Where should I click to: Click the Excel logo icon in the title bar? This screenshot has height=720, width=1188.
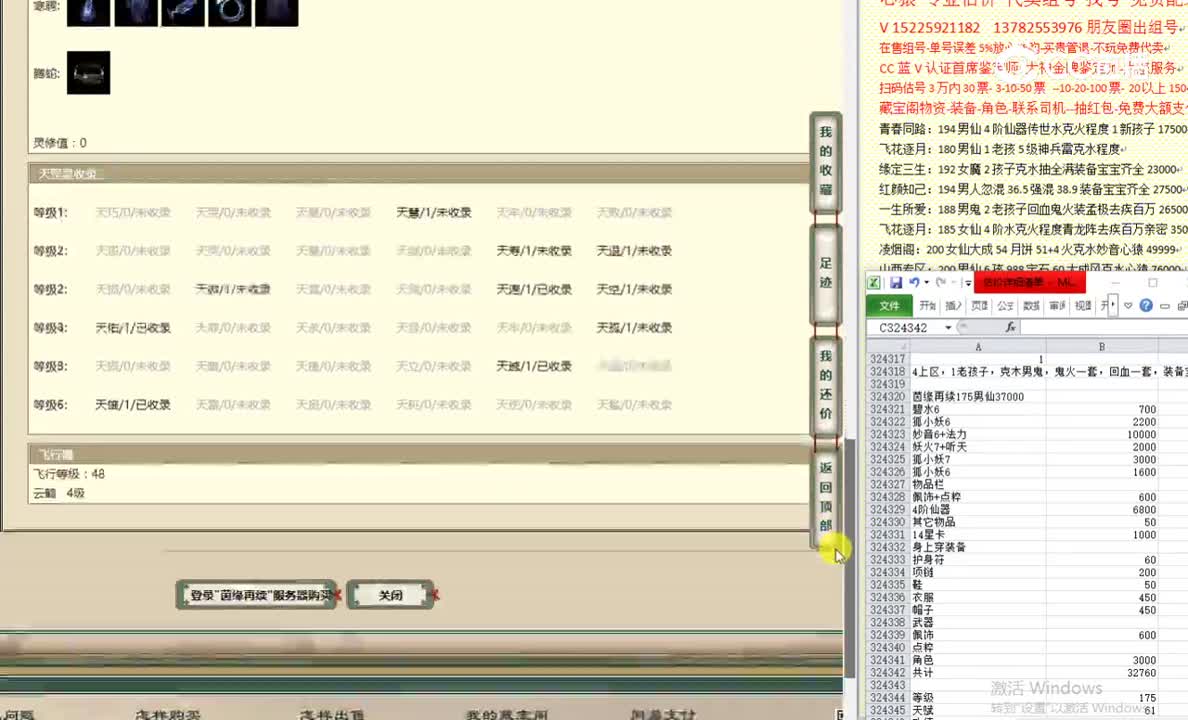click(873, 283)
